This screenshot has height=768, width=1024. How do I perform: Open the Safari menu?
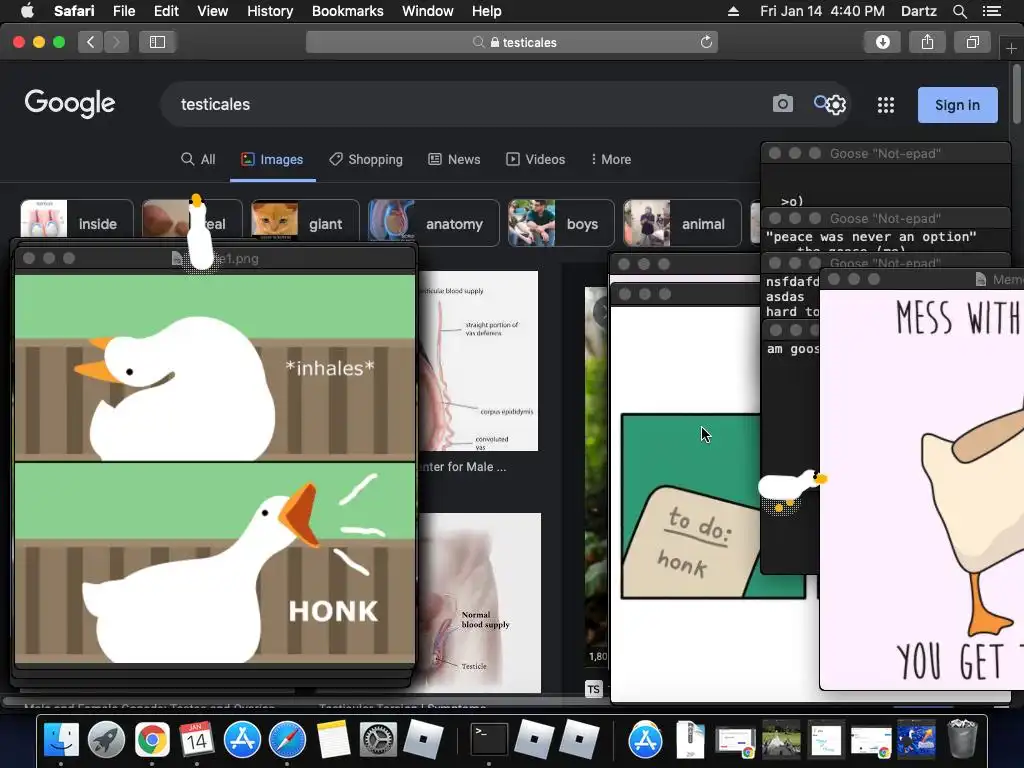pyautogui.click(x=74, y=11)
